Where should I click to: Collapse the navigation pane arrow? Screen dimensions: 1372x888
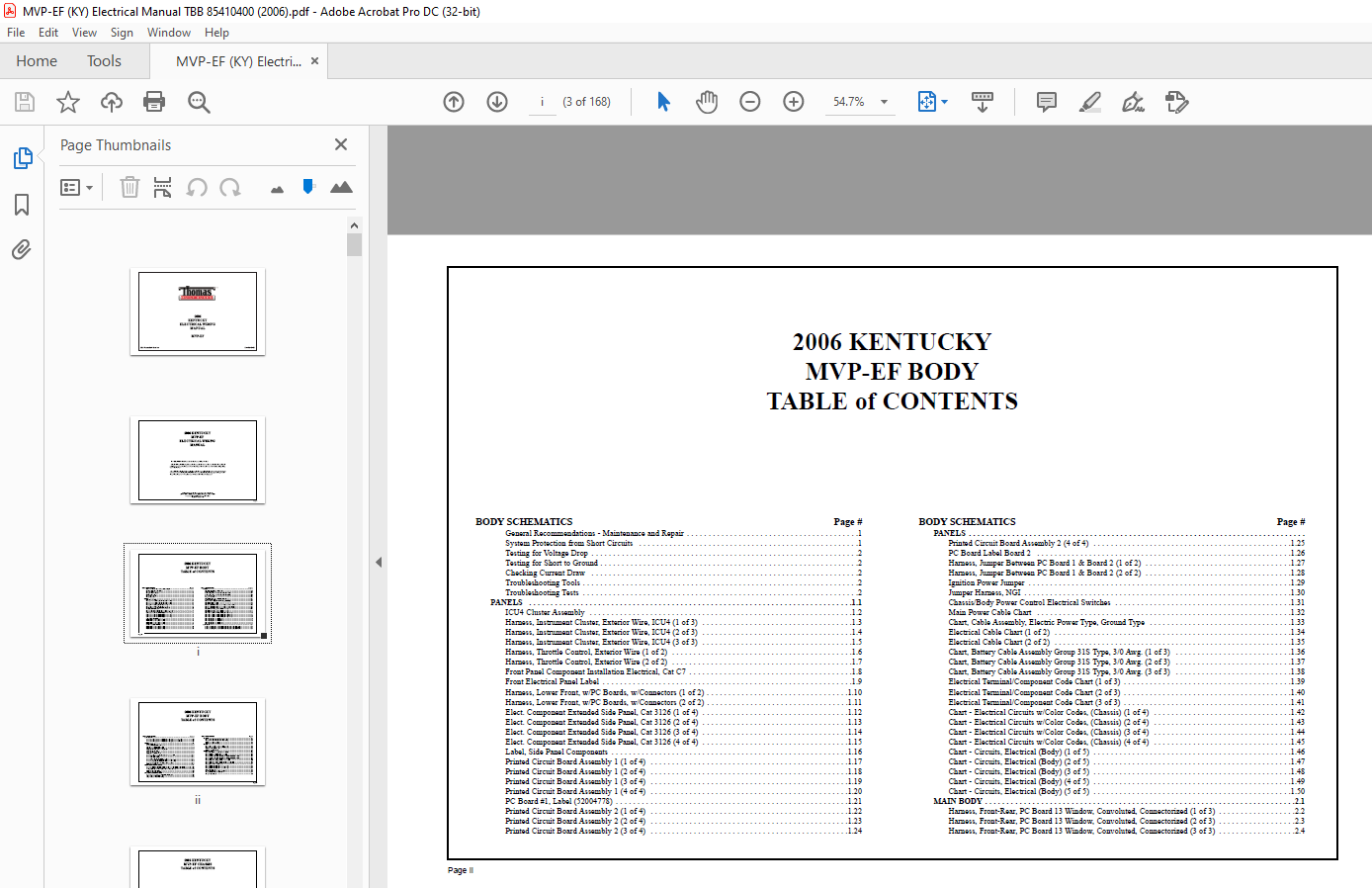point(379,562)
